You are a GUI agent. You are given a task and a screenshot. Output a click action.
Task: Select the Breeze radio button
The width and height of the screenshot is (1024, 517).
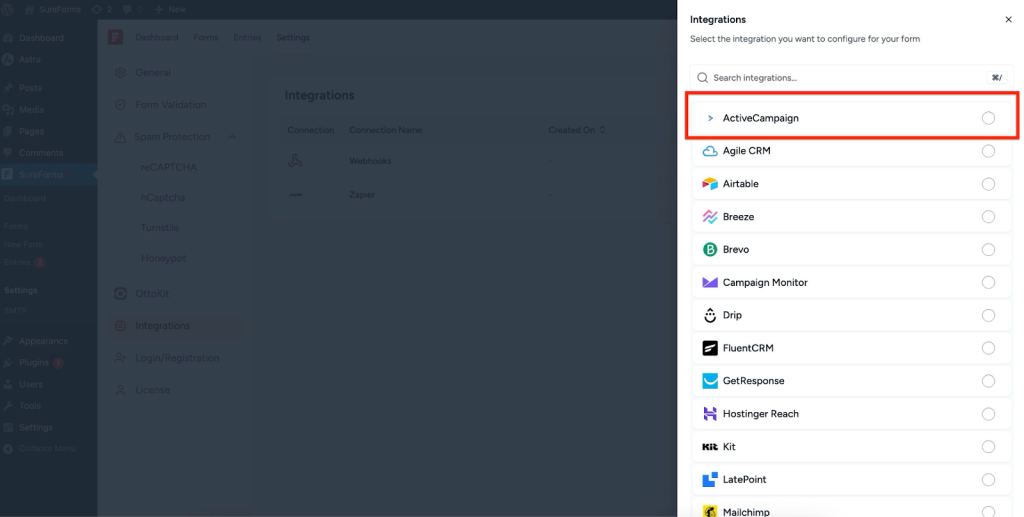point(988,217)
